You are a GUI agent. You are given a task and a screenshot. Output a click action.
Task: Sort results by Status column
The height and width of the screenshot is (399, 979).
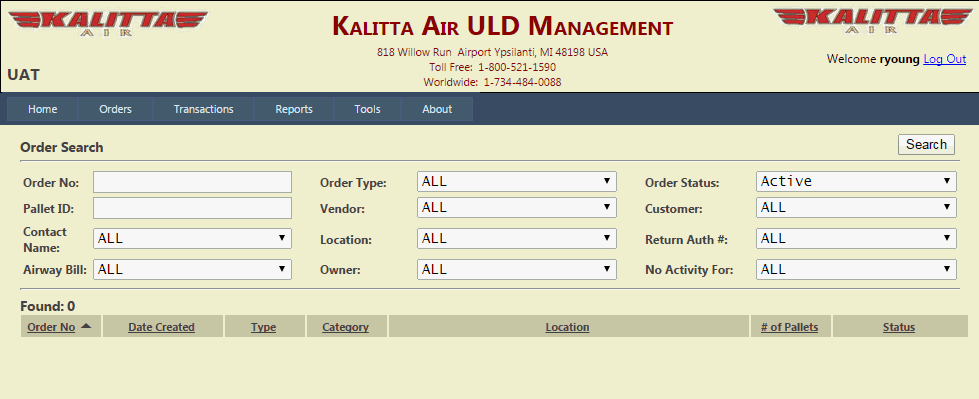[899, 327]
